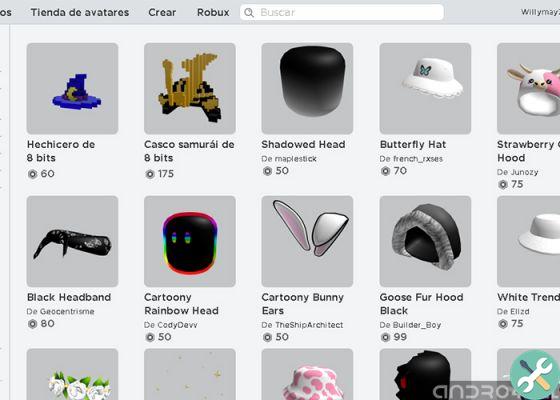The image size is (560, 400).
Task: Open the Tienda de avatares menu
Action: [x=80, y=12]
